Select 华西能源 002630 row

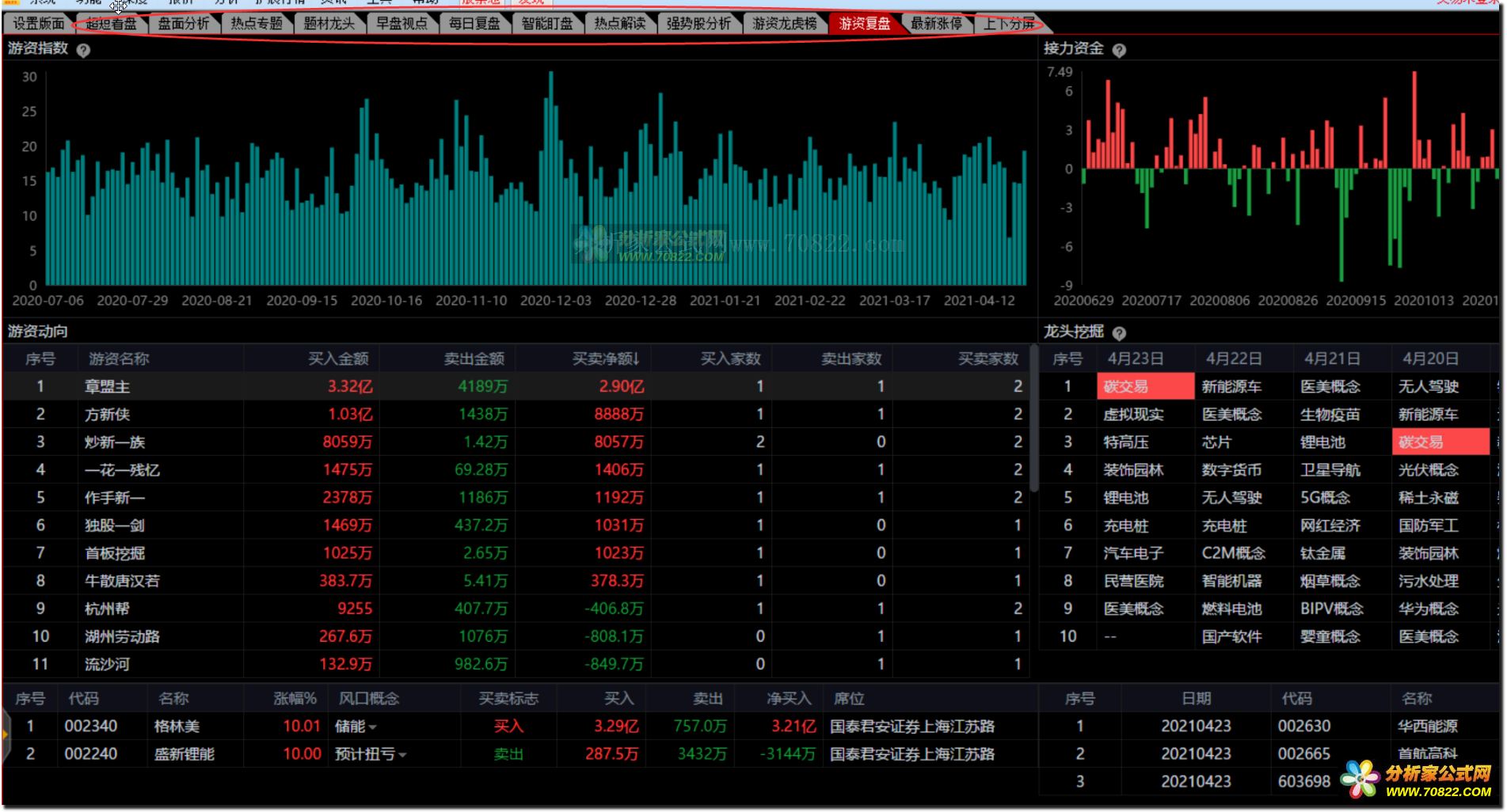[1270, 727]
